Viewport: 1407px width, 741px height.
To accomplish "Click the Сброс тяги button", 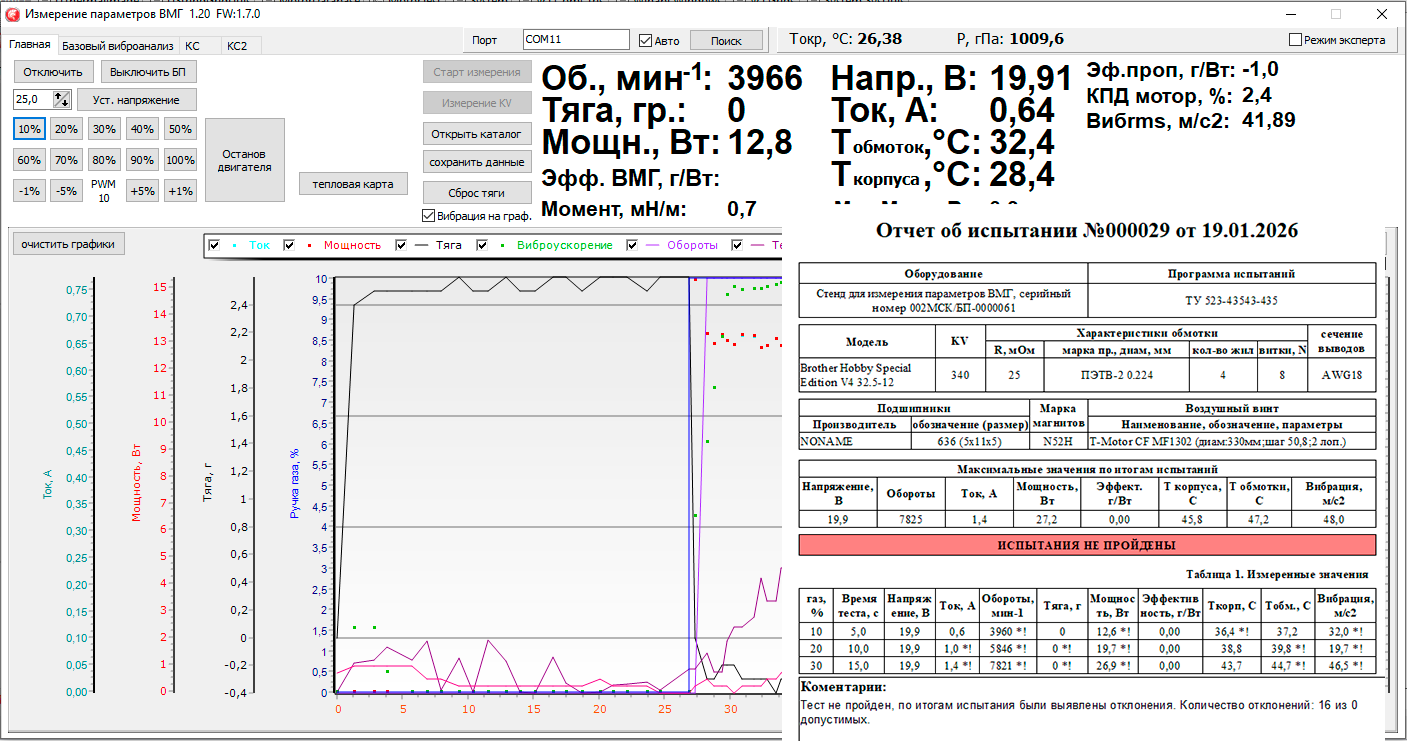I will [x=476, y=193].
